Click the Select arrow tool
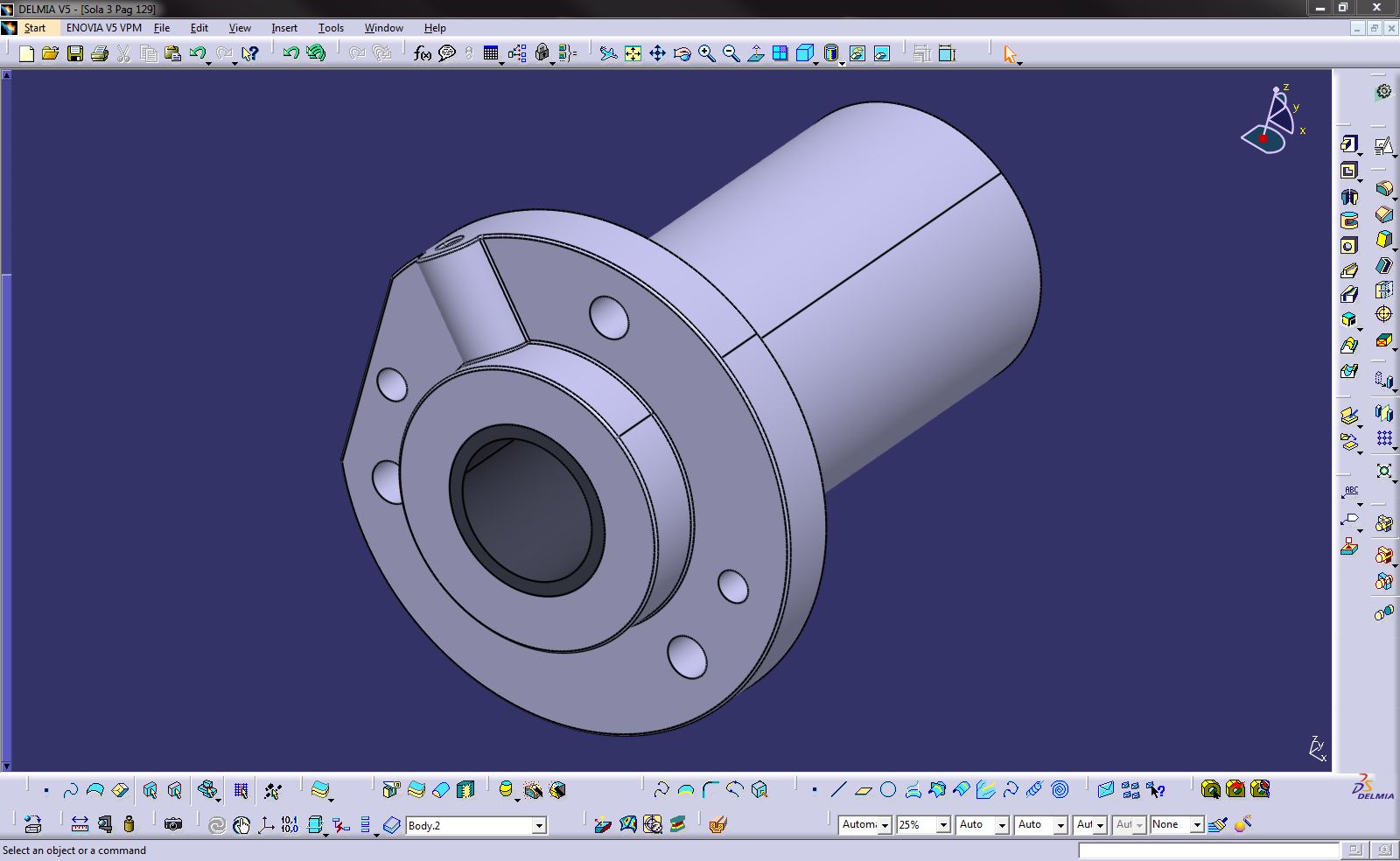This screenshot has height=861, width=1400. coord(1010,53)
